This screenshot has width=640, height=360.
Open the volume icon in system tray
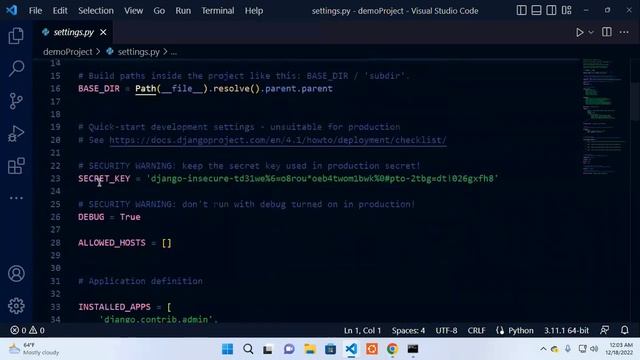594,349
